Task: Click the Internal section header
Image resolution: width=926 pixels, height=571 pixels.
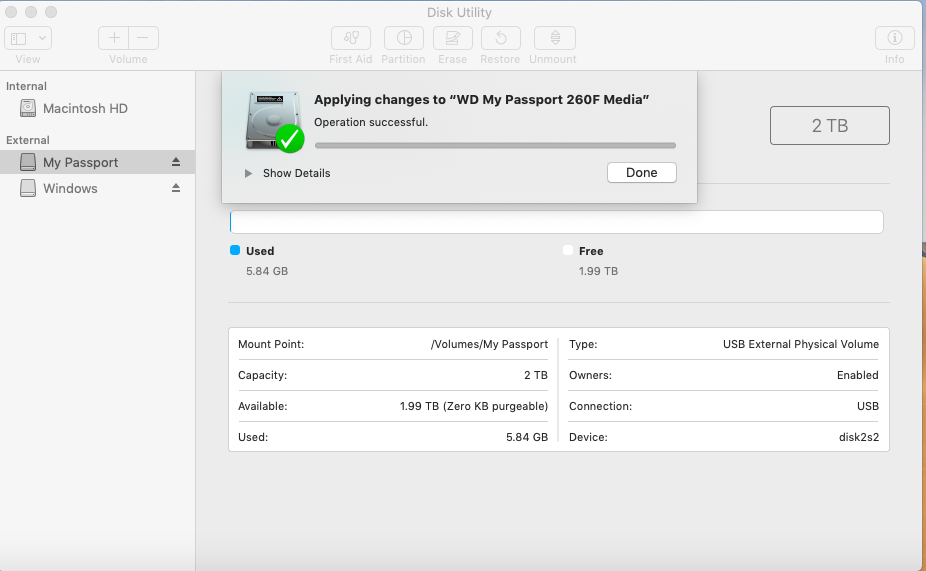Action: point(26,86)
